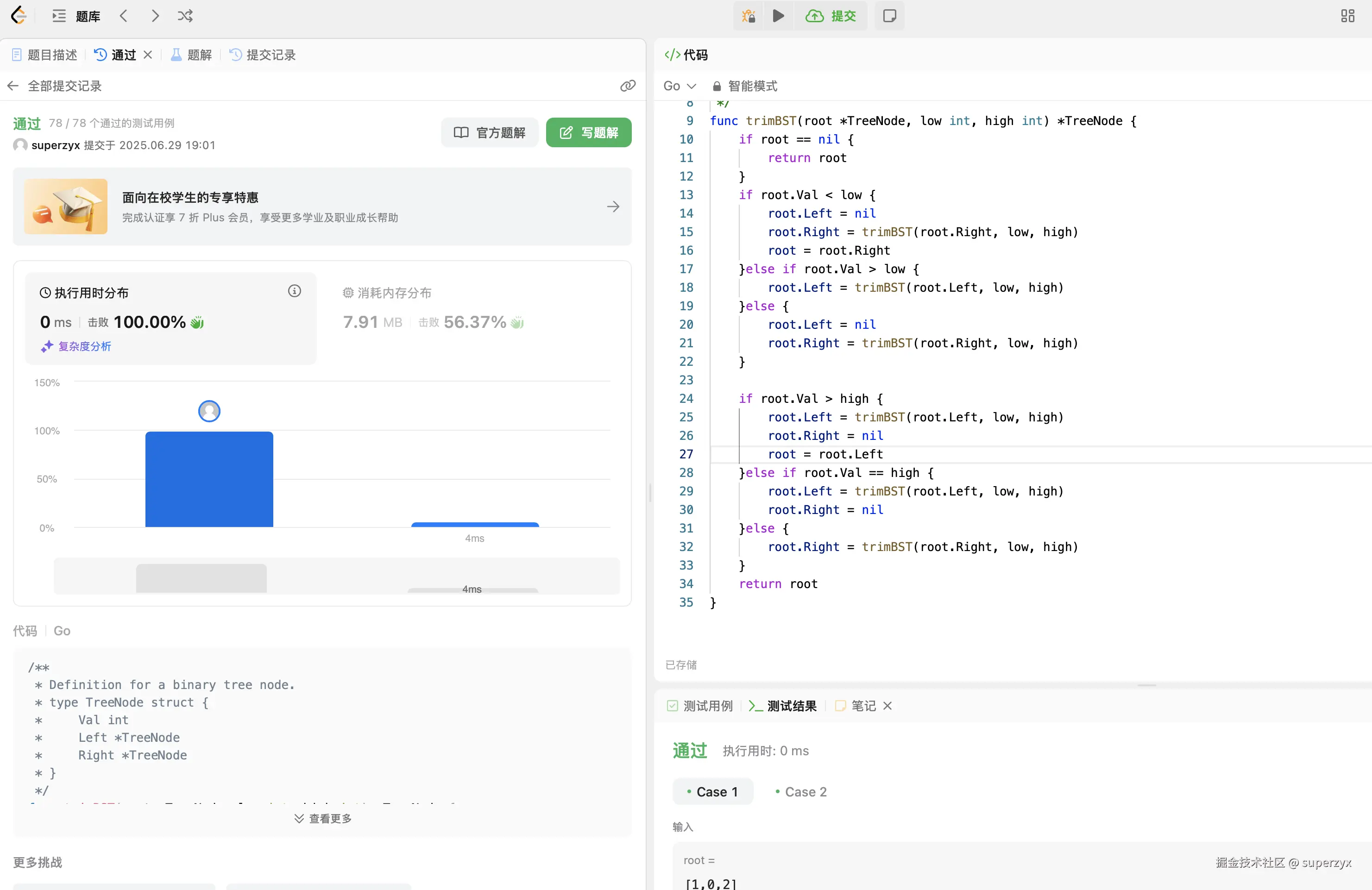Start the debugger with the bug icon
Image resolution: width=1372 pixels, height=890 pixels.
(748, 16)
